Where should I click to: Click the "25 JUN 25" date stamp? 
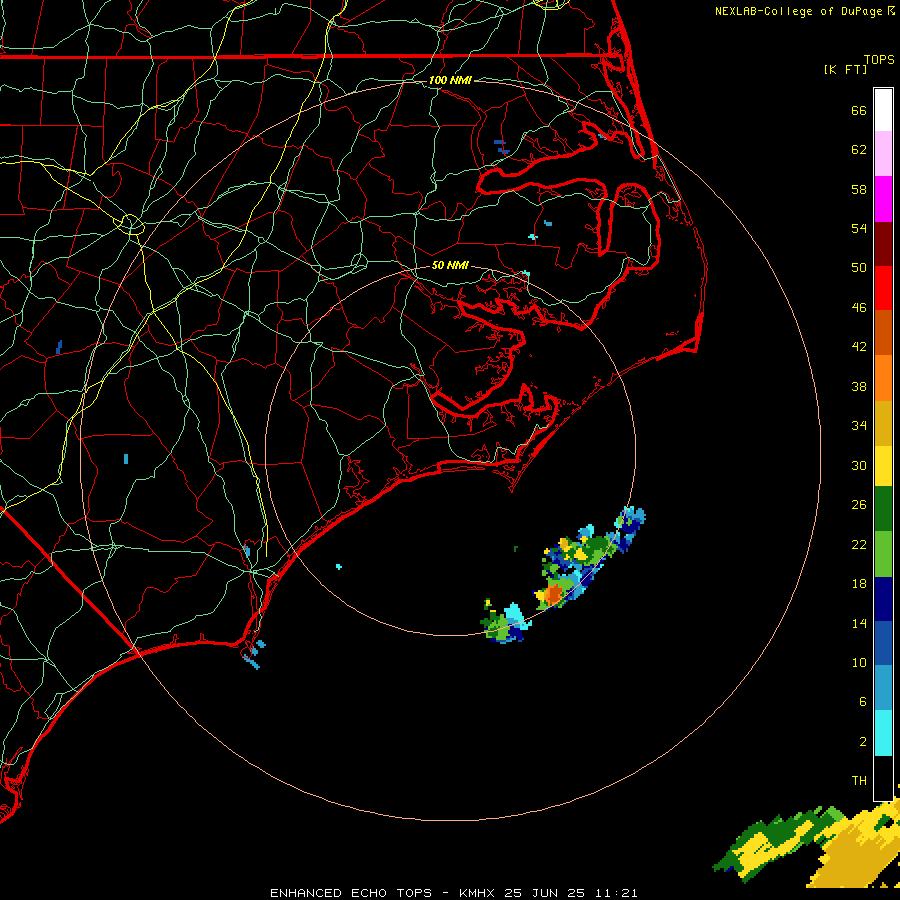coord(545,893)
